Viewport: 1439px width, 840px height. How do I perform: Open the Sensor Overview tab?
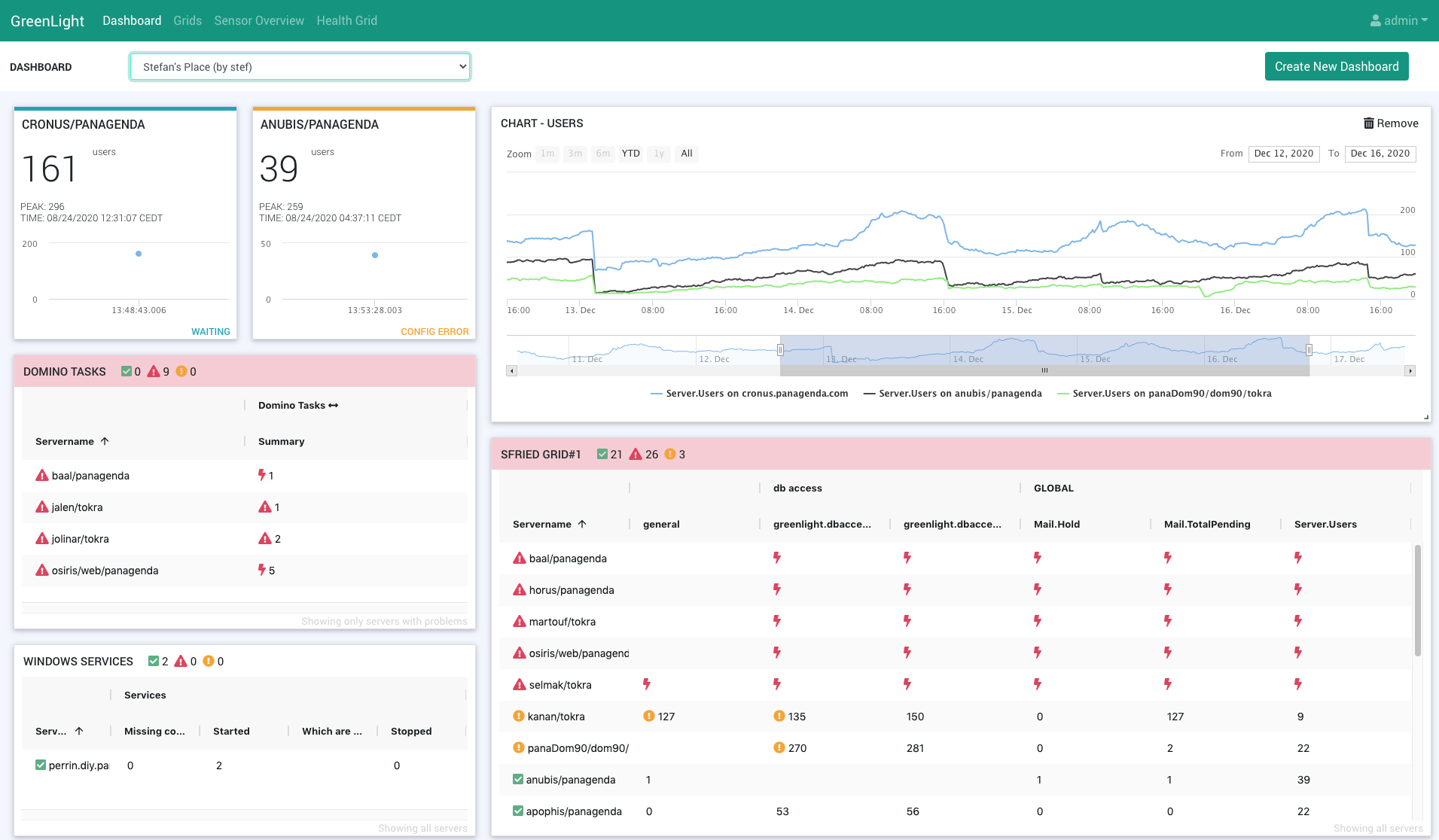(259, 21)
